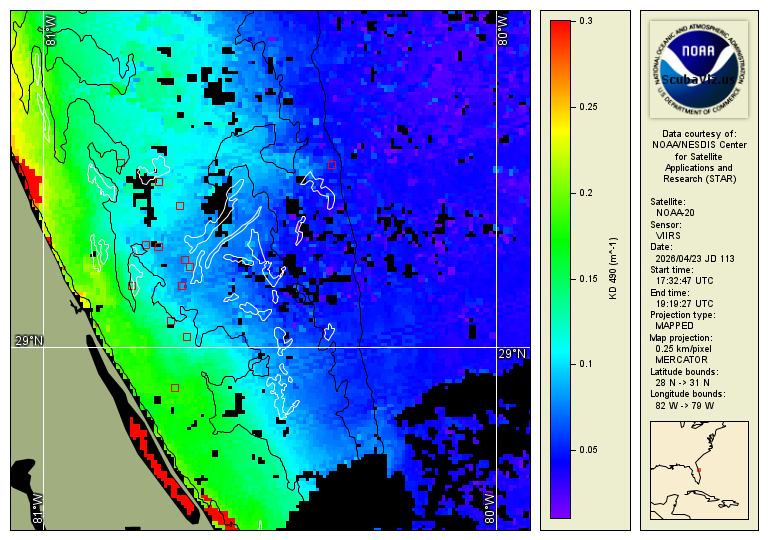Click the NOAA/NESDIS Center data credit text
The height and width of the screenshot is (540, 768).
point(699,145)
